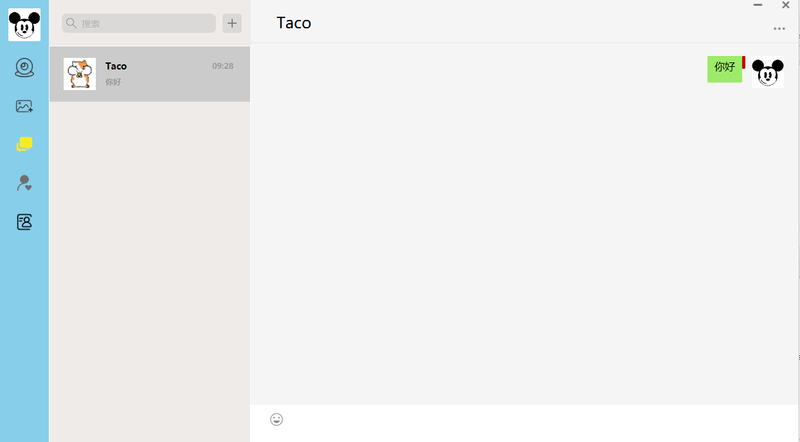The width and height of the screenshot is (800, 442).
Task: Click the plus button to add chat
Action: pos(232,23)
